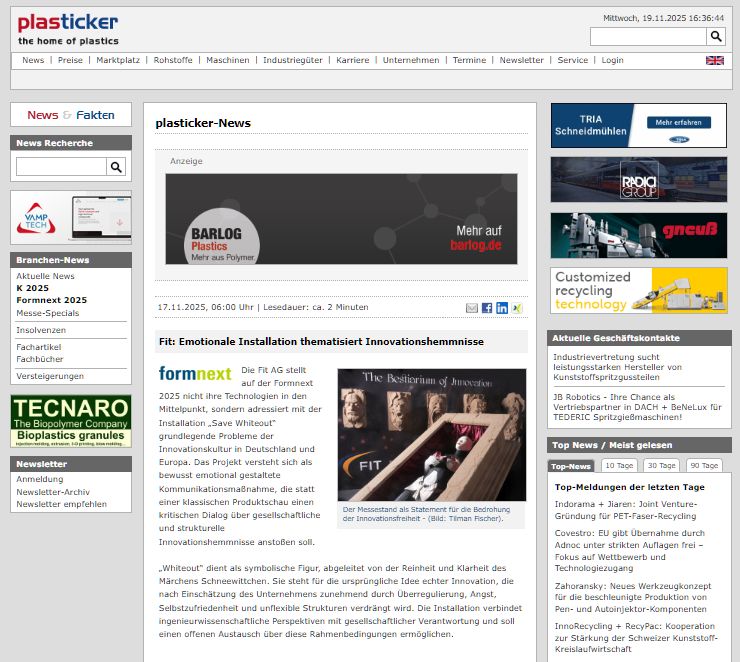The width and height of the screenshot is (740, 662).
Task: Click the Radici Group banner ad
Action: click(639, 180)
